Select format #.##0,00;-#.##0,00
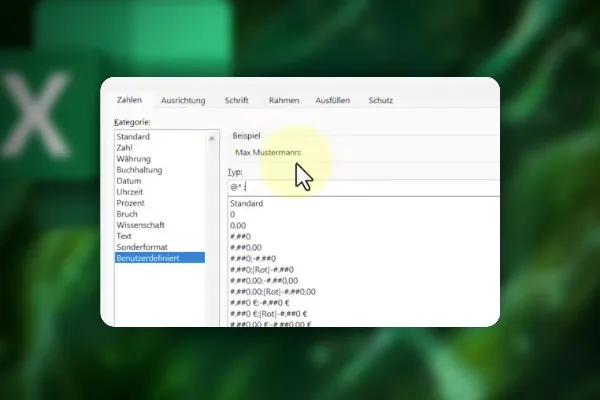The width and height of the screenshot is (600, 400). click(x=364, y=281)
